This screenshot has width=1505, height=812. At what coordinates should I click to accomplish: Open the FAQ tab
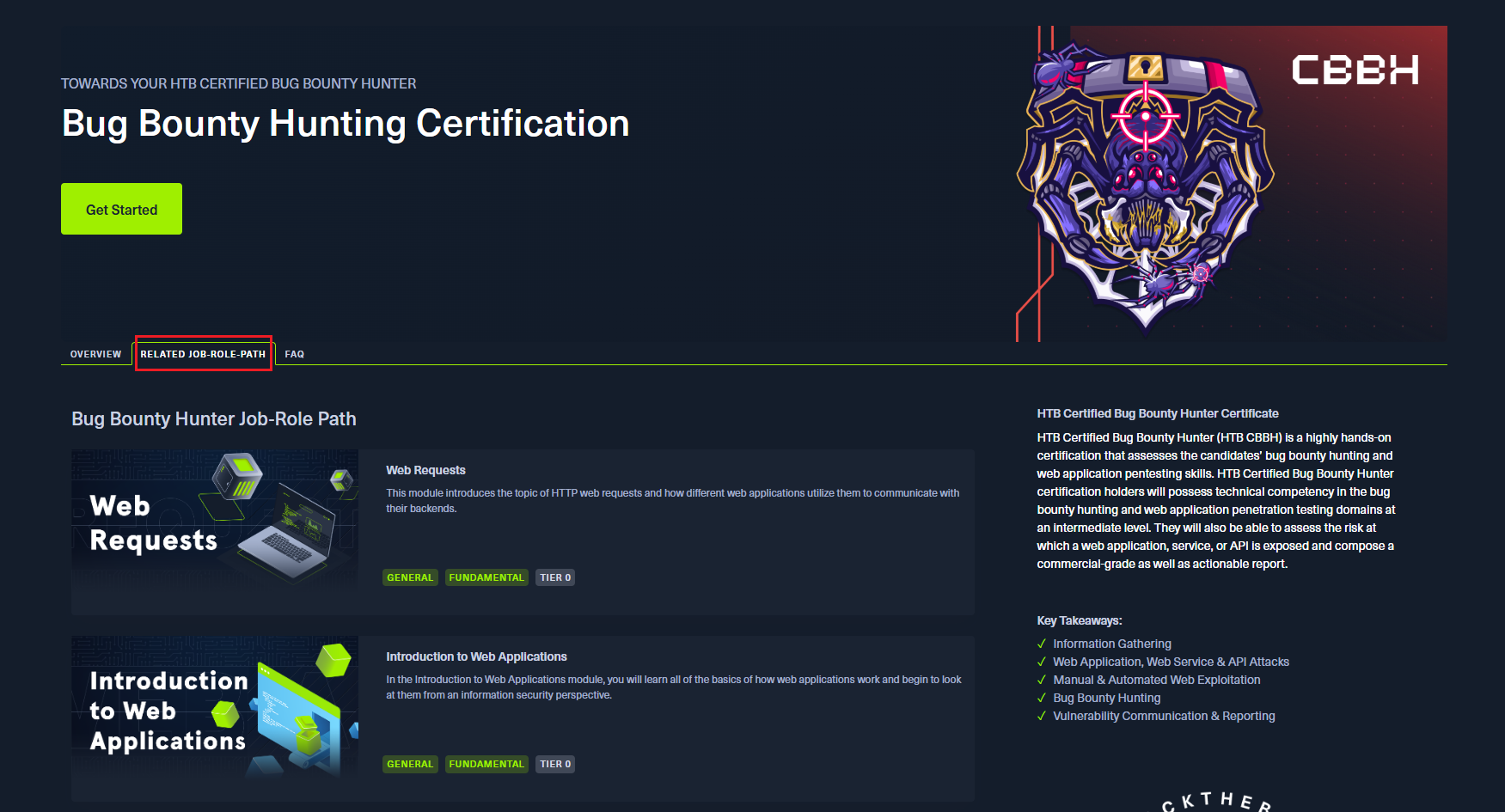[x=294, y=354]
